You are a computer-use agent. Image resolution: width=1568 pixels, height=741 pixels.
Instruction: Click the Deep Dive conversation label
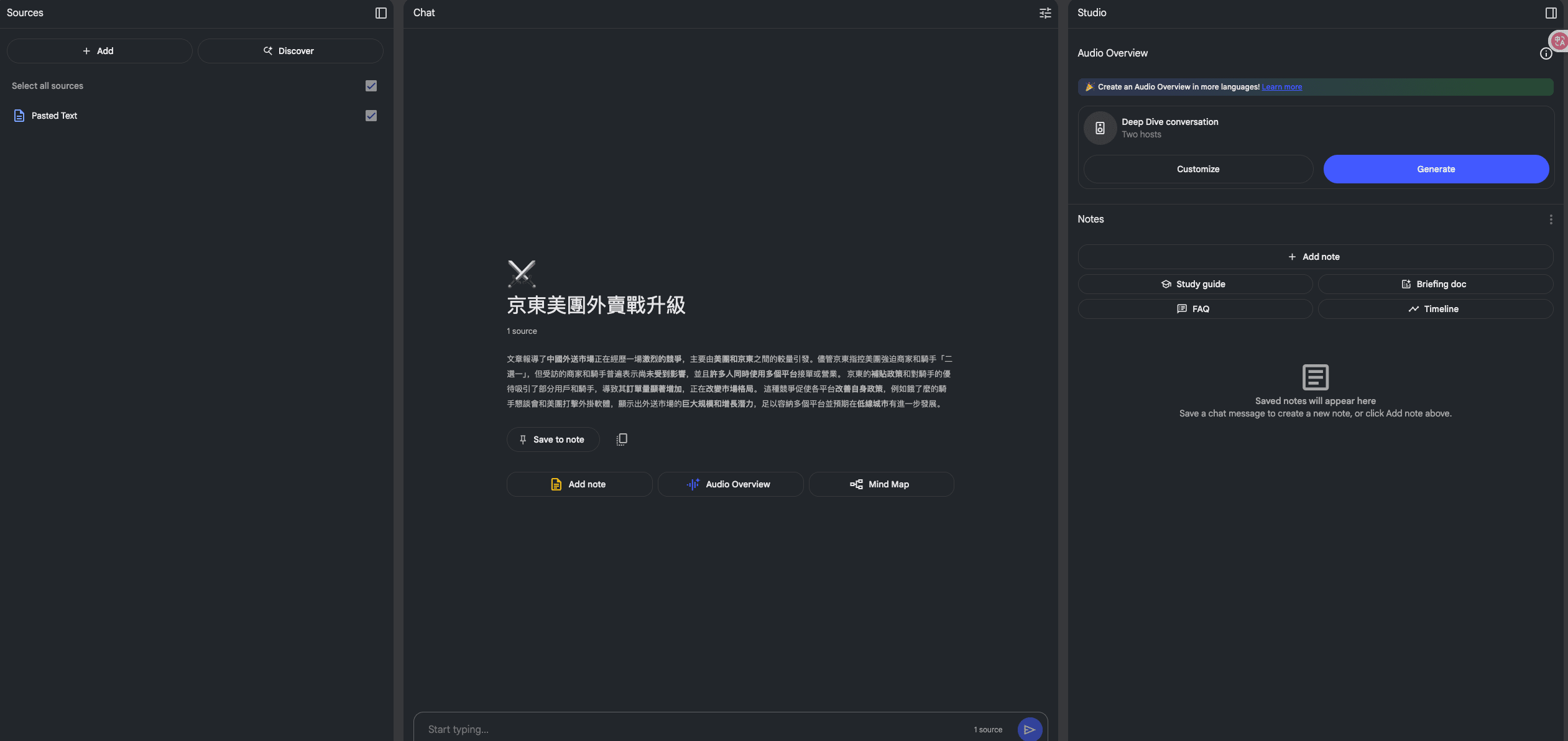[x=1169, y=122]
